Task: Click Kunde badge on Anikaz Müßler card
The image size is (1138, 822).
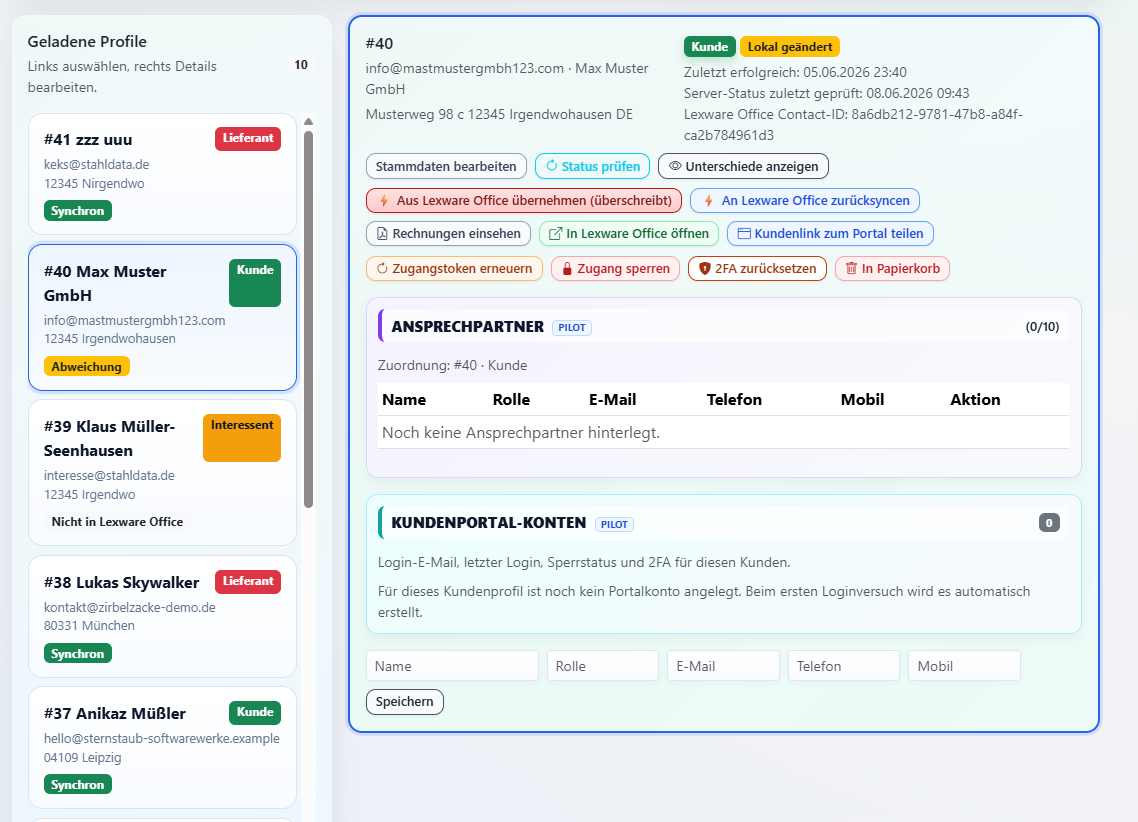Action: [x=255, y=712]
